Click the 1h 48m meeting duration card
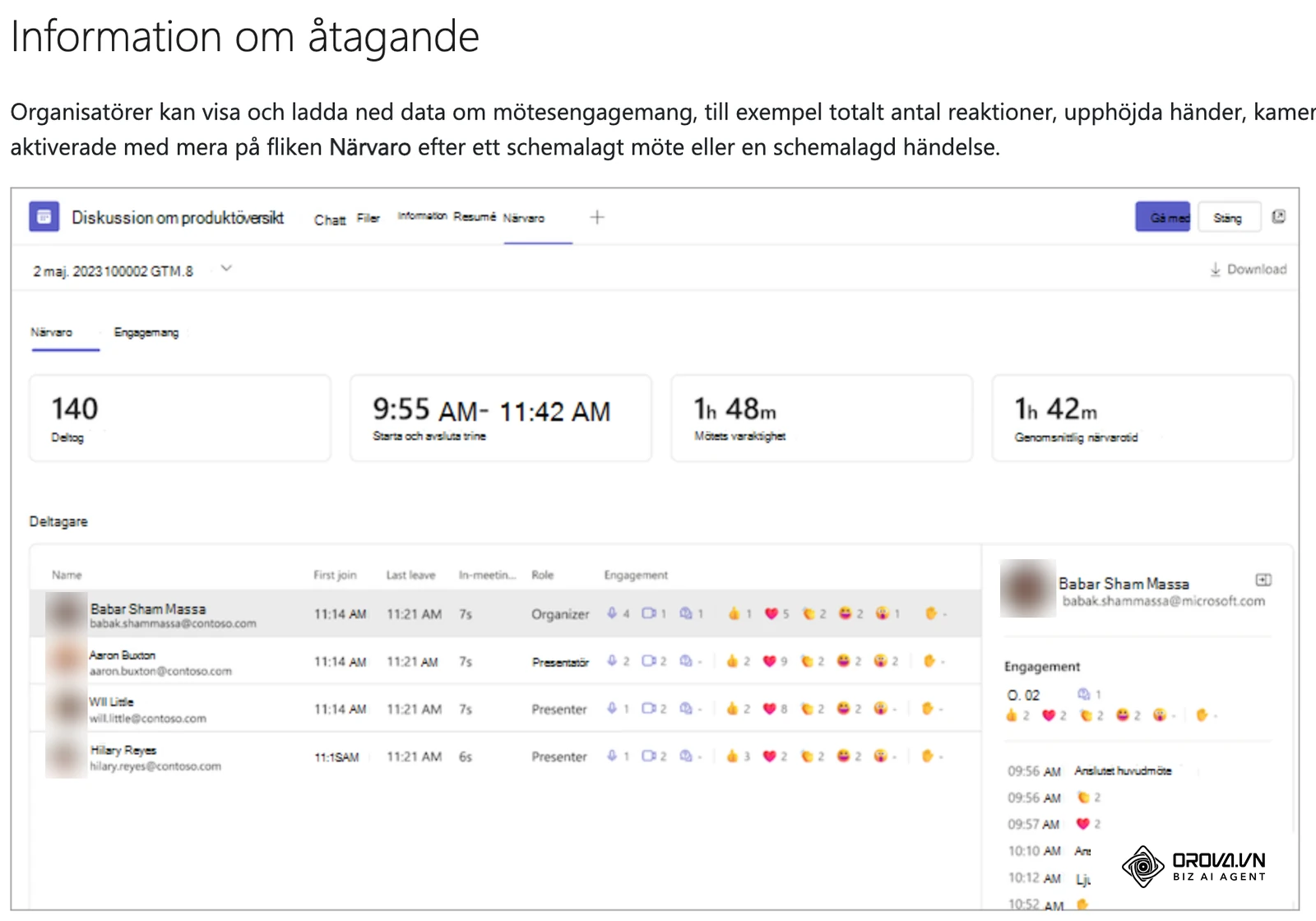 (822, 418)
